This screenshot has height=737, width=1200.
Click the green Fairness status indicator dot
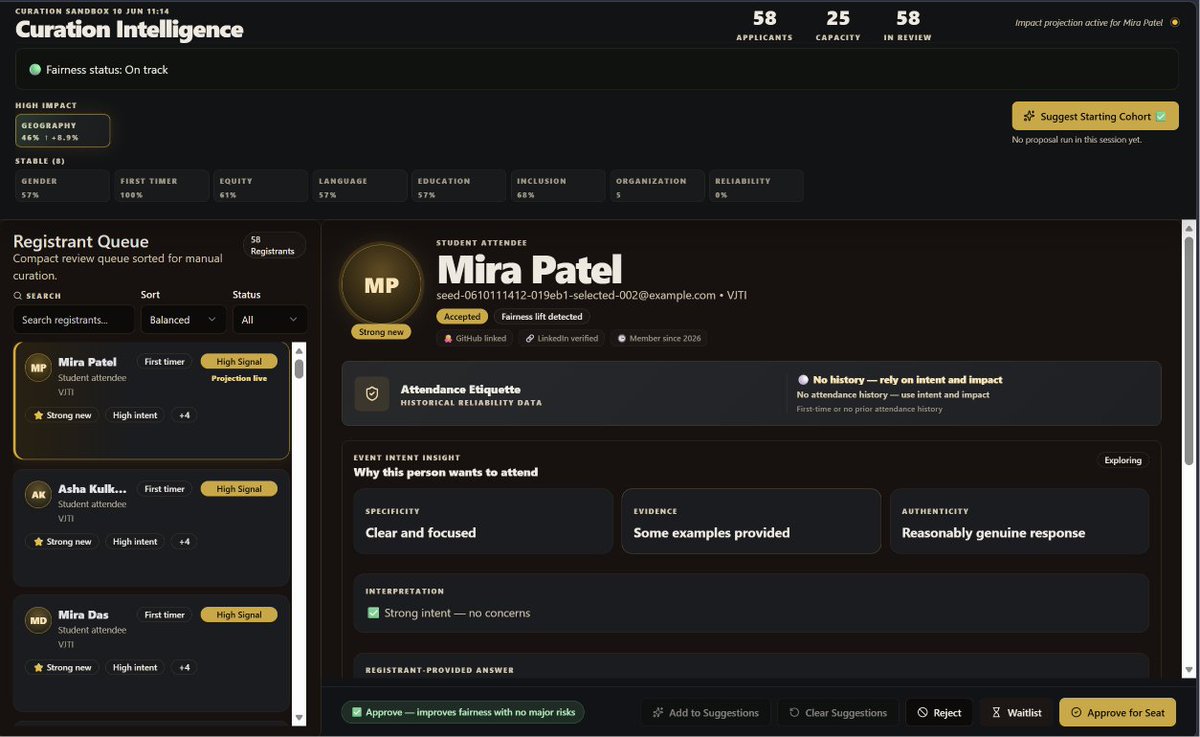pos(35,70)
